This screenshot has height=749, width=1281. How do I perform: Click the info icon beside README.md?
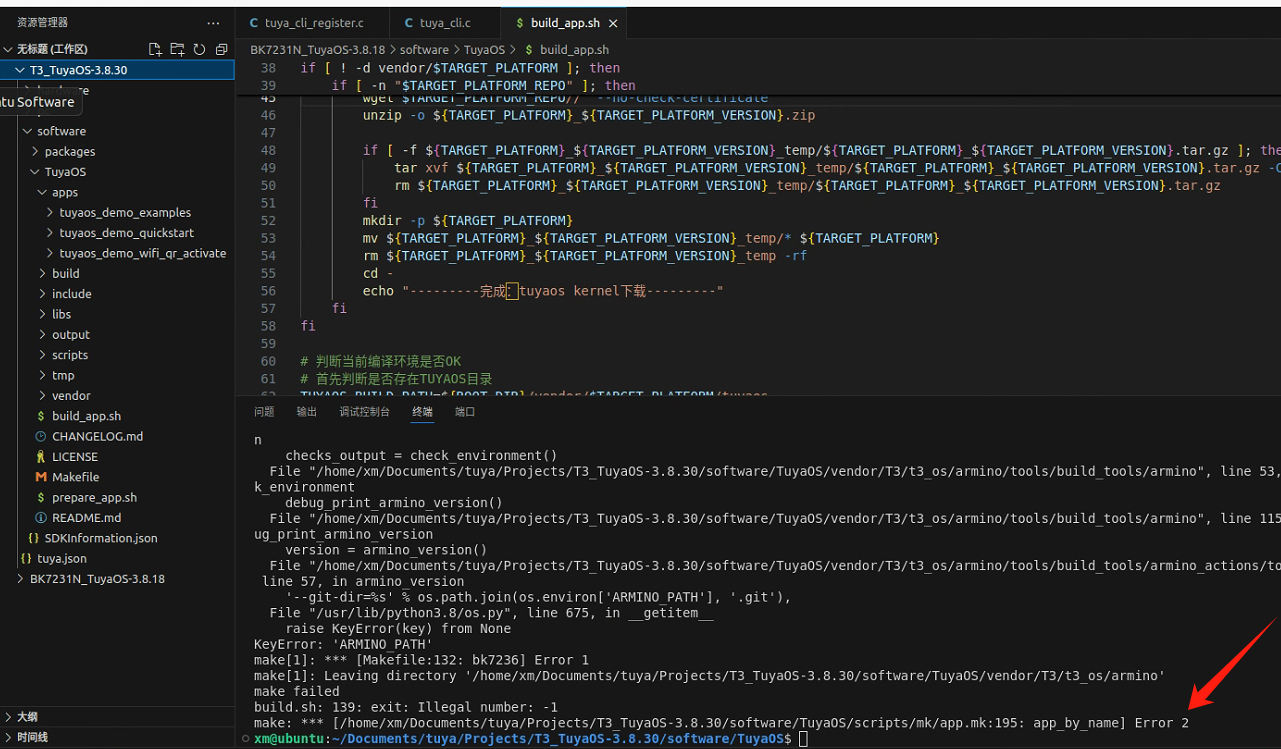click(41, 518)
